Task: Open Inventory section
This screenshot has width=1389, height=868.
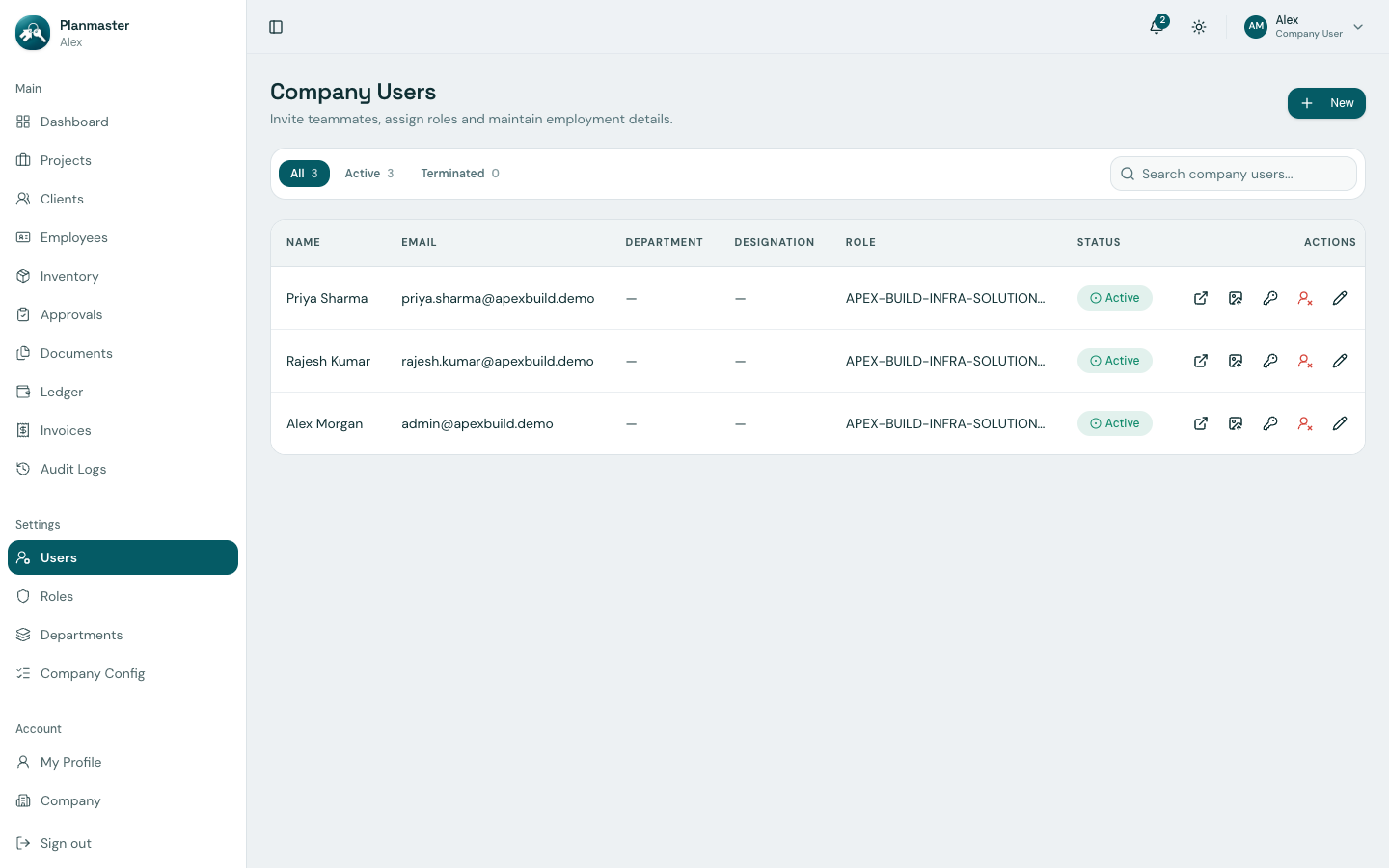Action: point(123,276)
